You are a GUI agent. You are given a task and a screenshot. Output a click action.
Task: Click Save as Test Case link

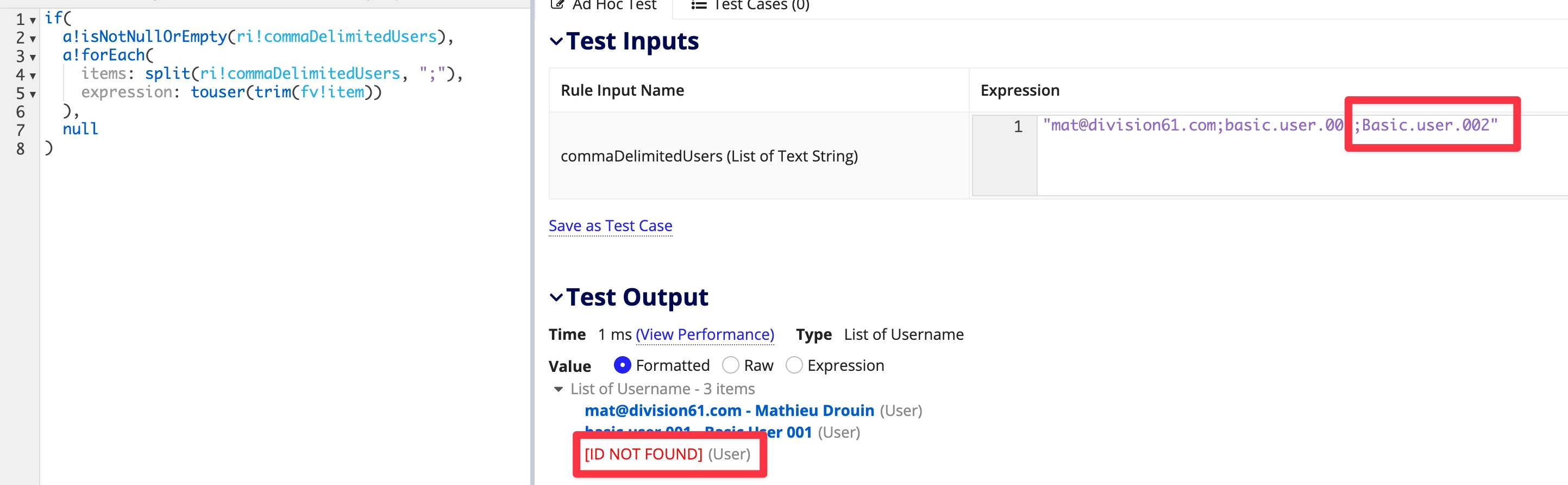pyautogui.click(x=611, y=226)
